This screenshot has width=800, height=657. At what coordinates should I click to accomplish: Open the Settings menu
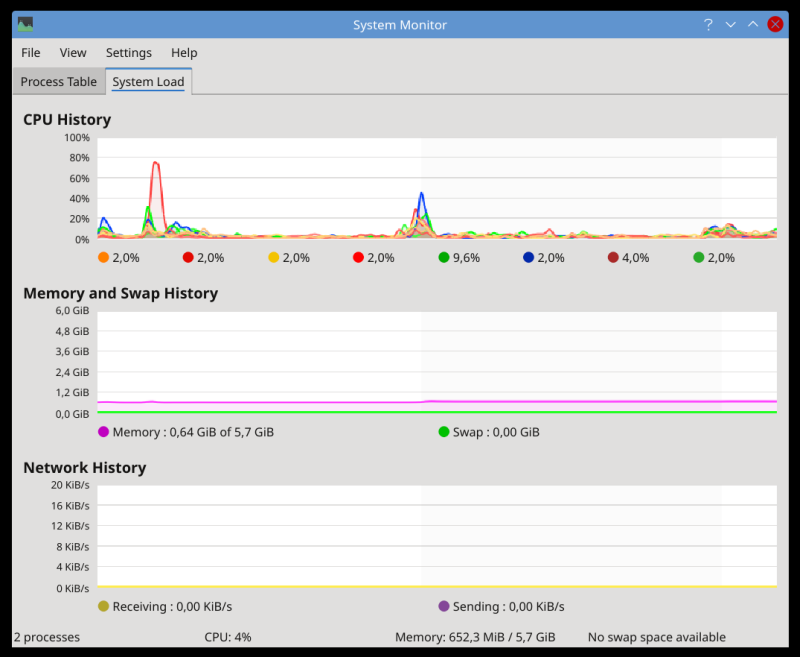(129, 53)
